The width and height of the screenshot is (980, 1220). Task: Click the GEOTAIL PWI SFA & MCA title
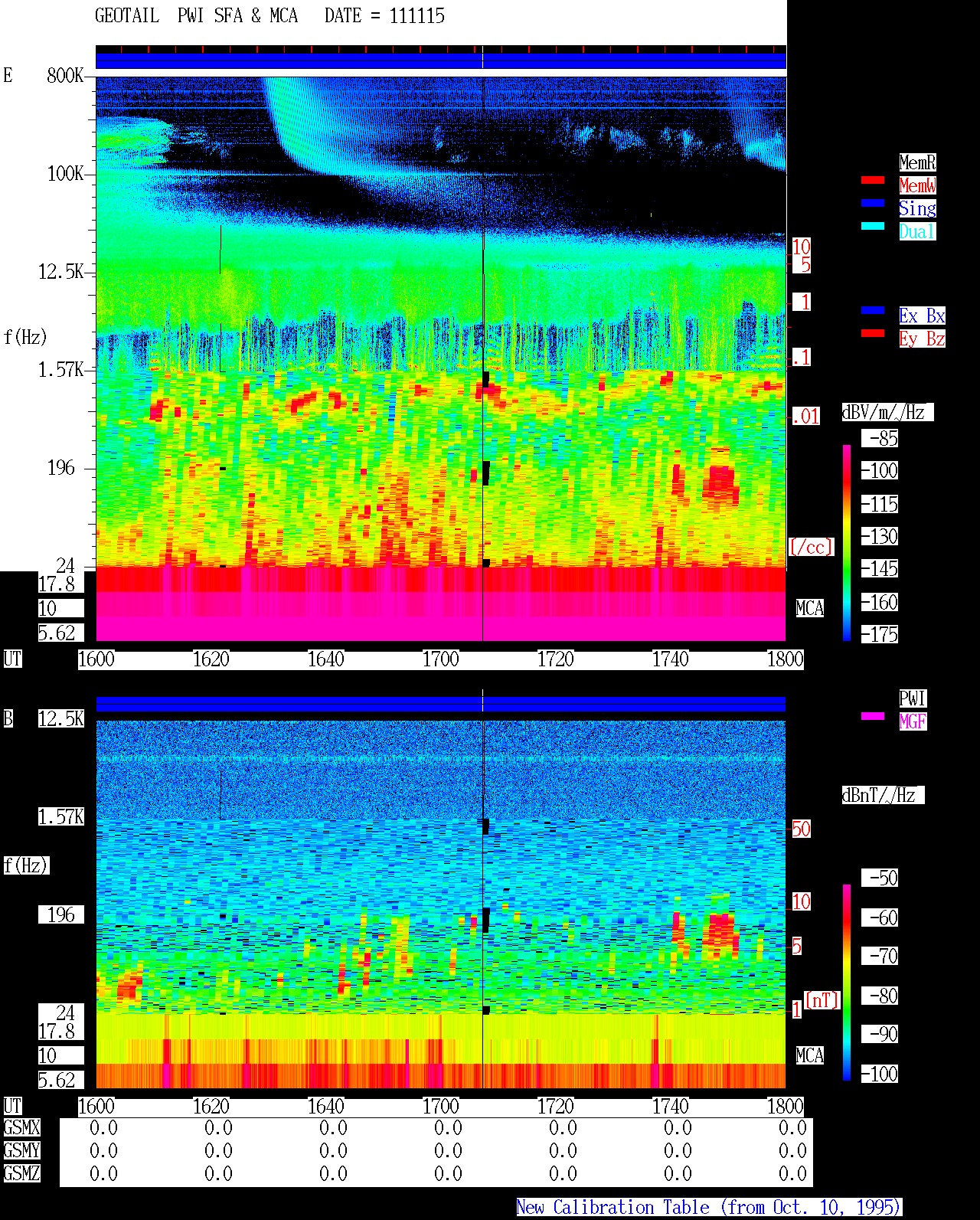pos(196,16)
